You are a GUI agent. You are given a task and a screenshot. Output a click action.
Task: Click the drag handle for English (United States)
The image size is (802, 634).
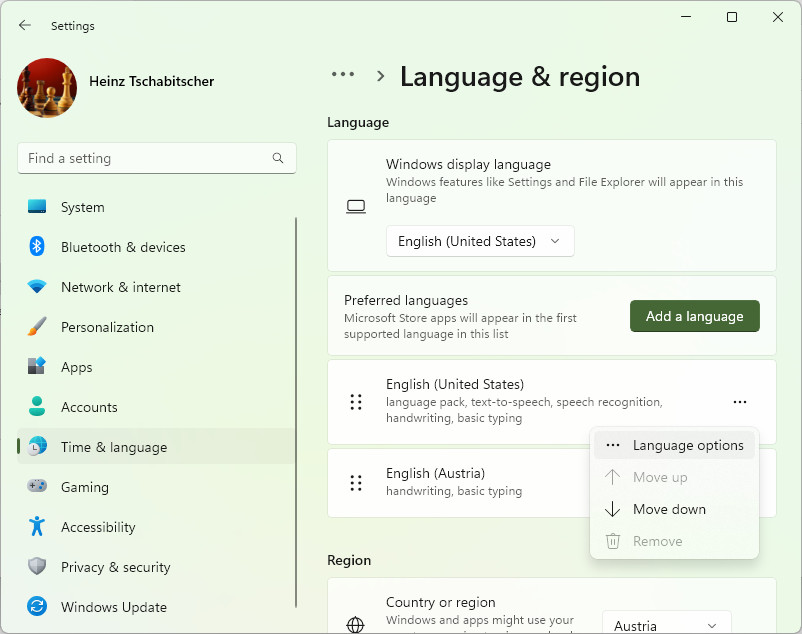356,402
